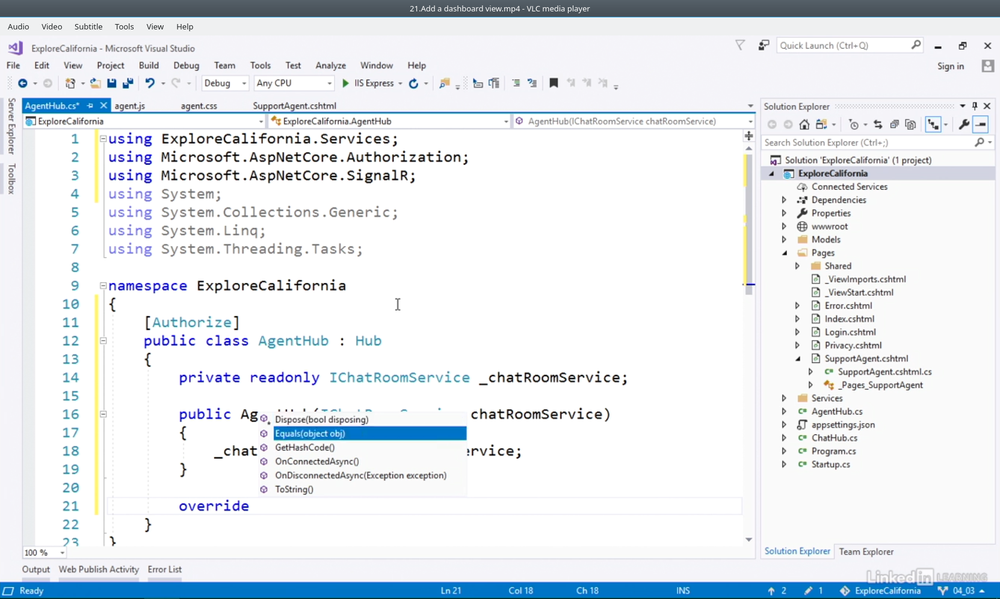Click Collapse All in Solution Explorer
The width and height of the screenshot is (1000, 599).
click(894, 125)
